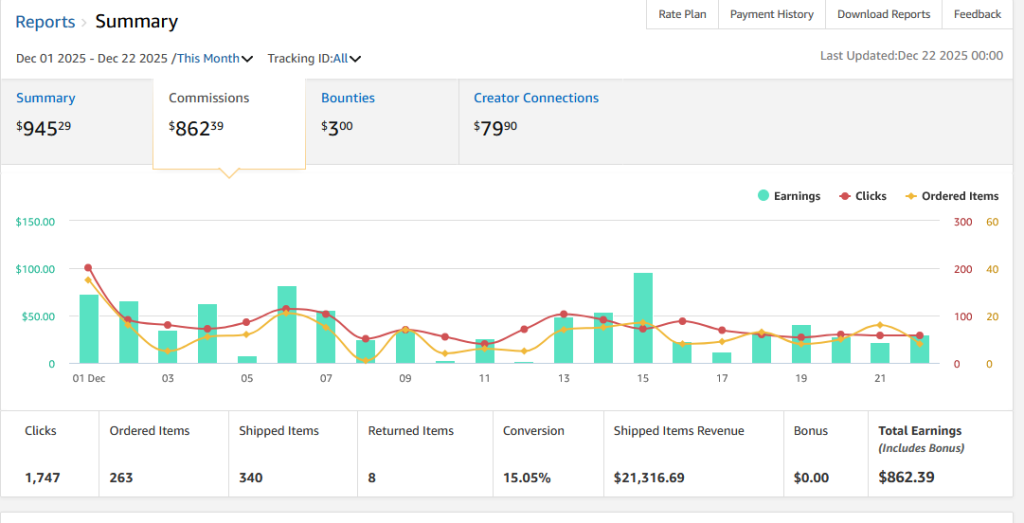
Task: Click the tallest earnings bar on 15 Dec
Action: pyautogui.click(x=643, y=318)
